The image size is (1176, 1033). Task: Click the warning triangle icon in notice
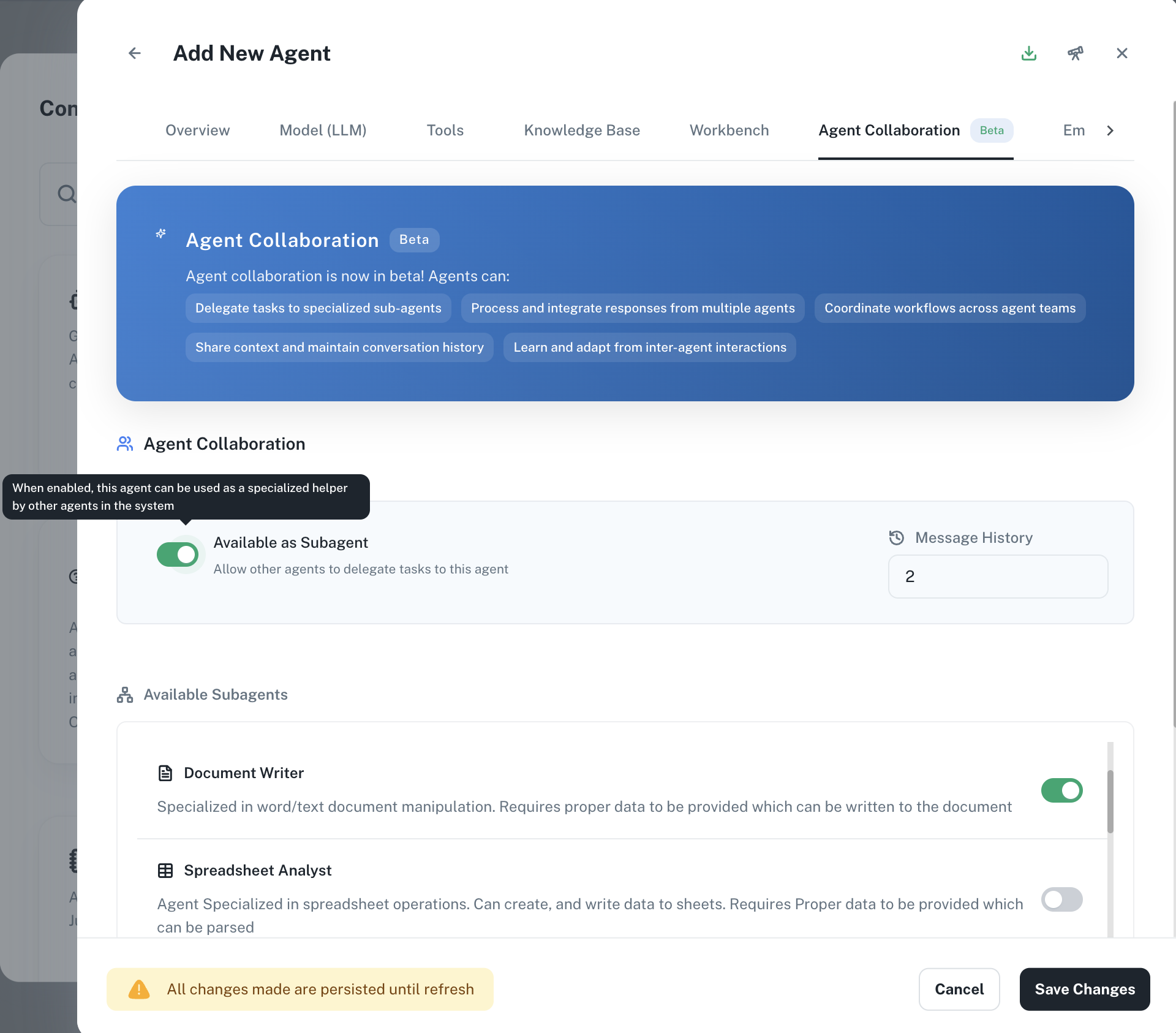[139, 989]
